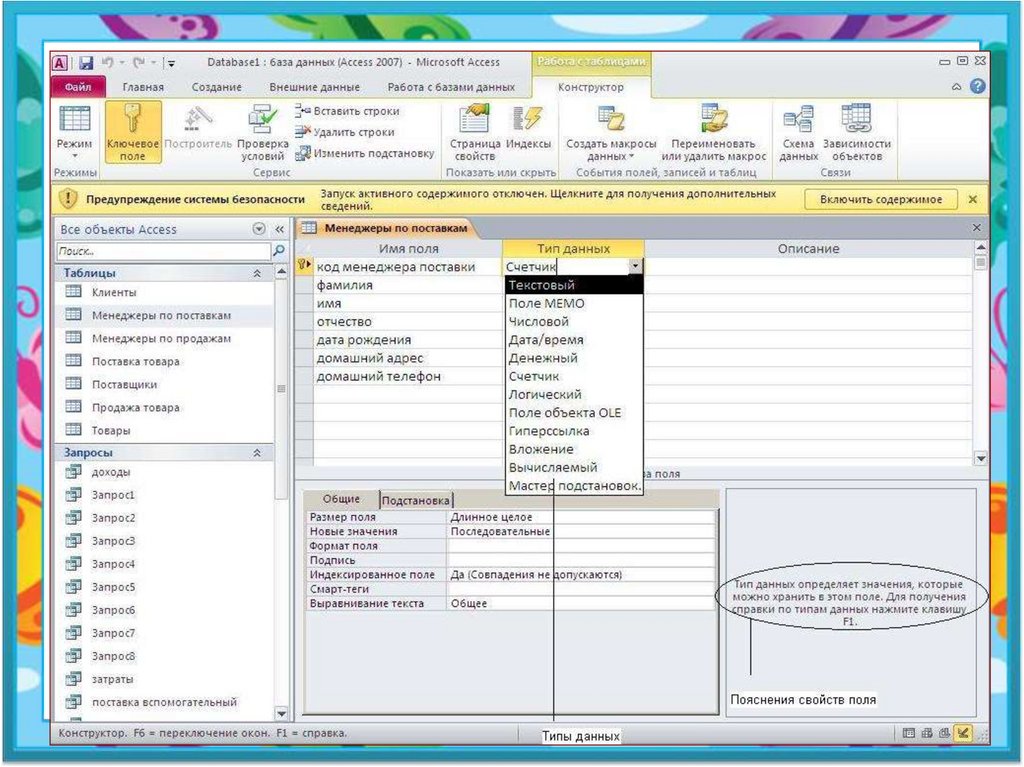
Task: Click Изменить подстановку in the ribbon
Action: pos(364,153)
